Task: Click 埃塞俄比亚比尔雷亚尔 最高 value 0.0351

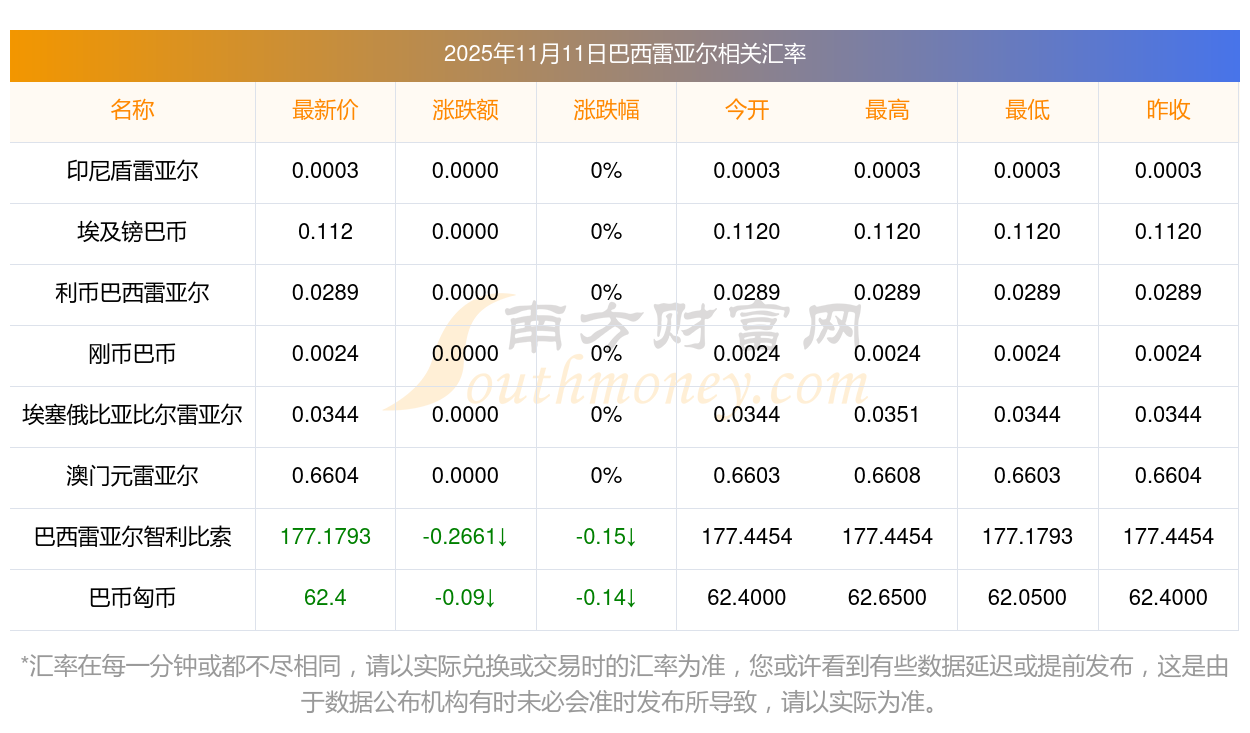Action: pyautogui.click(x=887, y=415)
